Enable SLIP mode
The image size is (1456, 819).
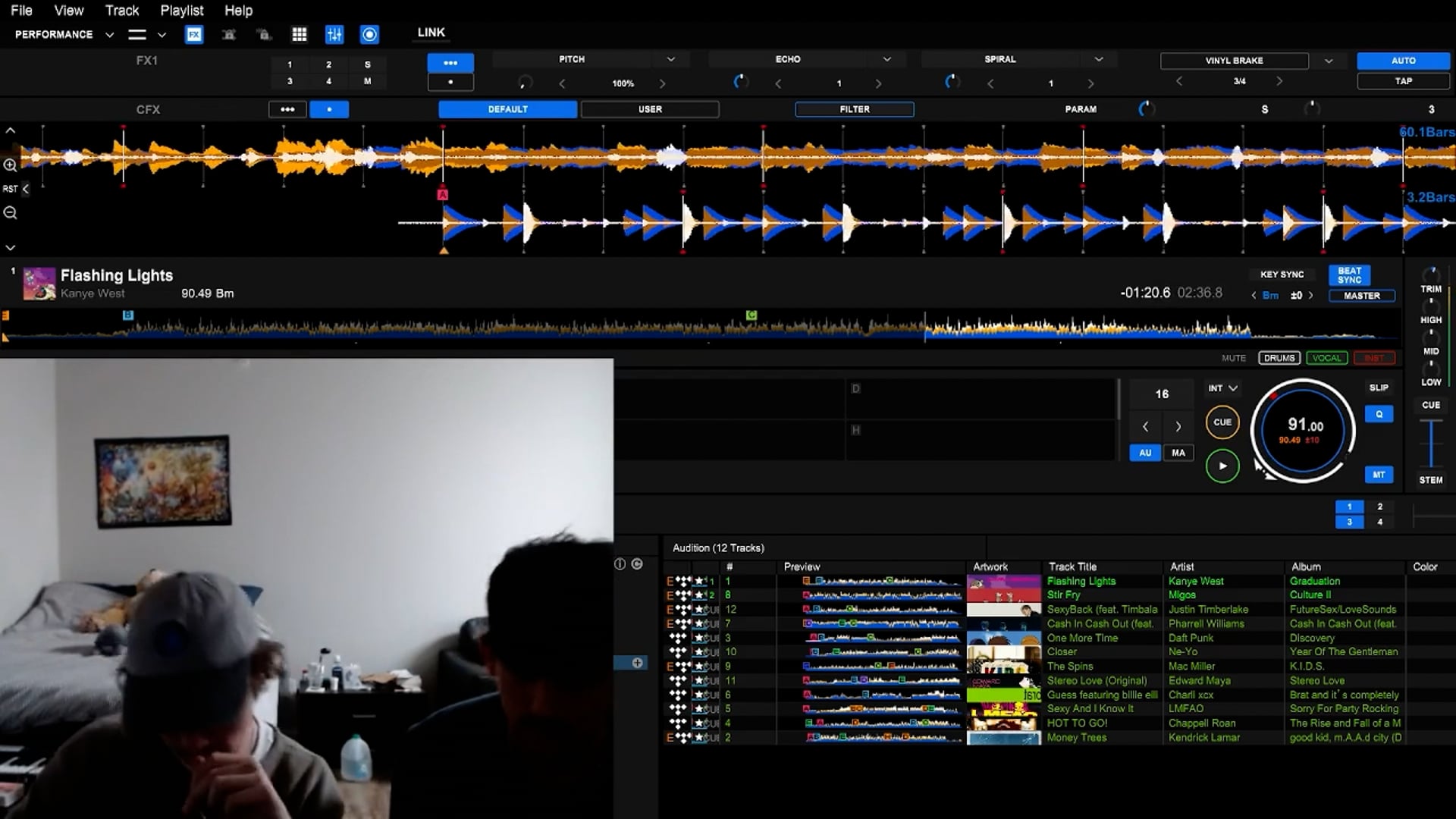(1379, 388)
